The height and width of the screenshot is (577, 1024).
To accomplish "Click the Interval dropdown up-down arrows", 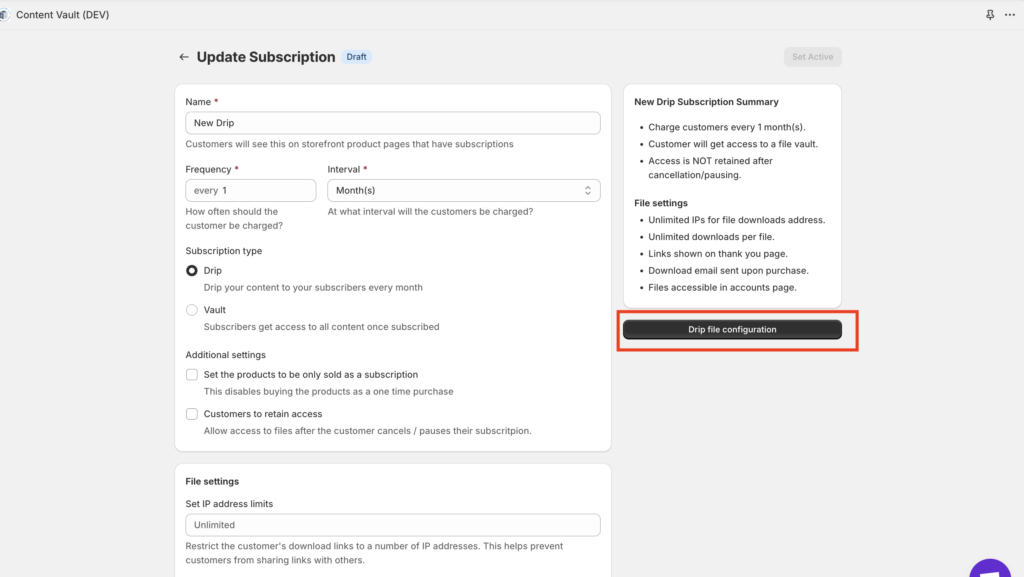I will 588,191.
